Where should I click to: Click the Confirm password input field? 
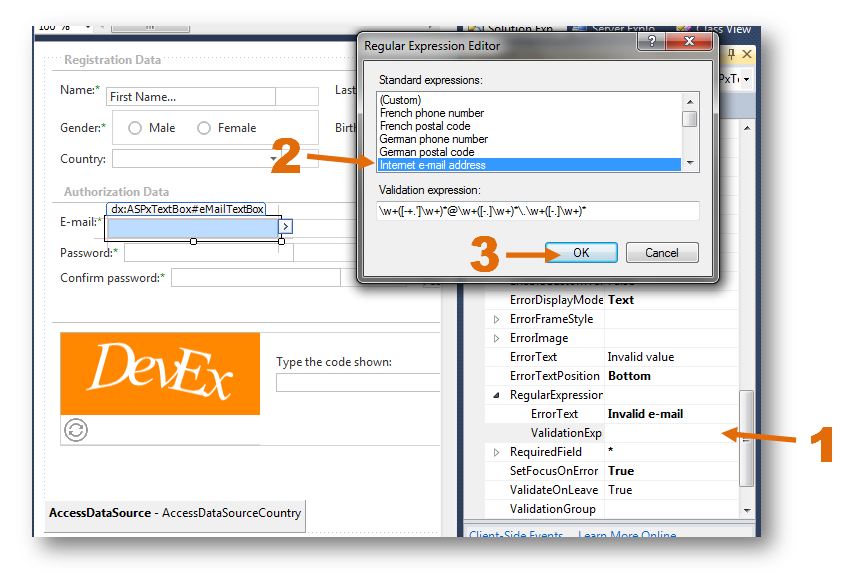point(256,278)
